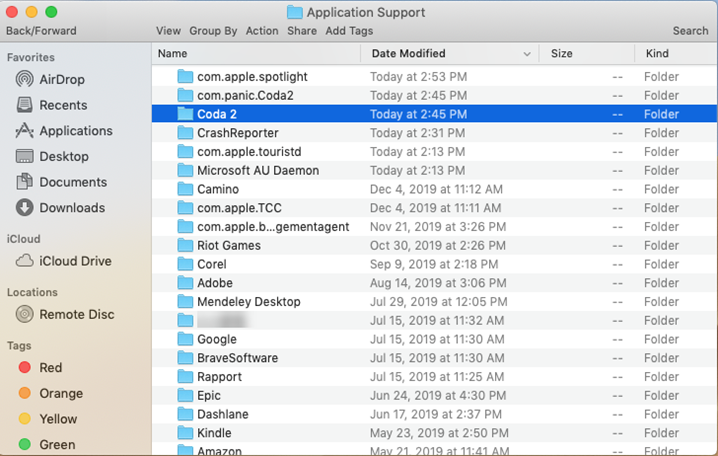Click the com.panic.Coda2 folder icon

pyautogui.click(x=185, y=95)
